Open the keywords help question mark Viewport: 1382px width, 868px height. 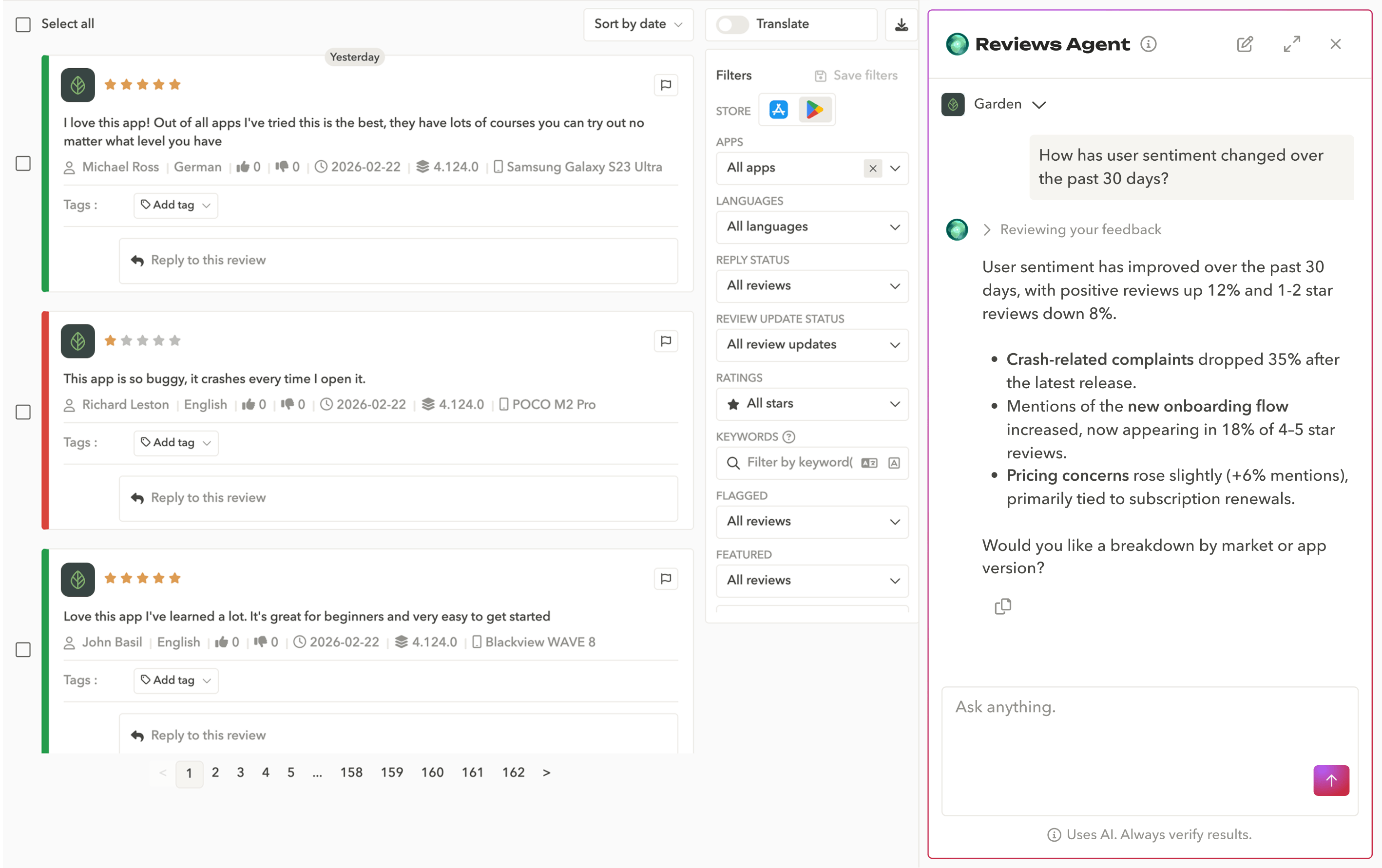point(789,436)
